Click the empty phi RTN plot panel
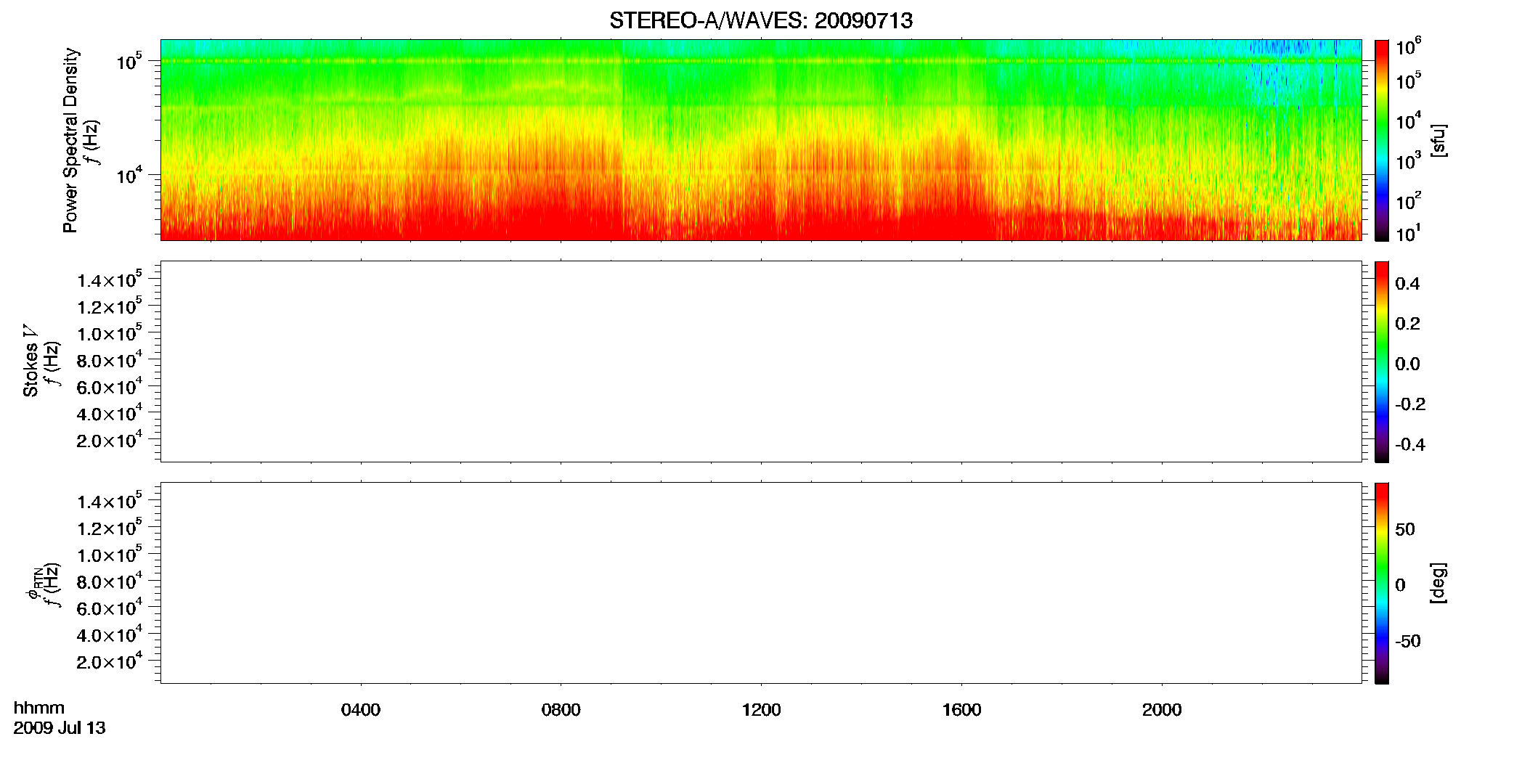Screen dimensions: 1522x784 coord(761,583)
